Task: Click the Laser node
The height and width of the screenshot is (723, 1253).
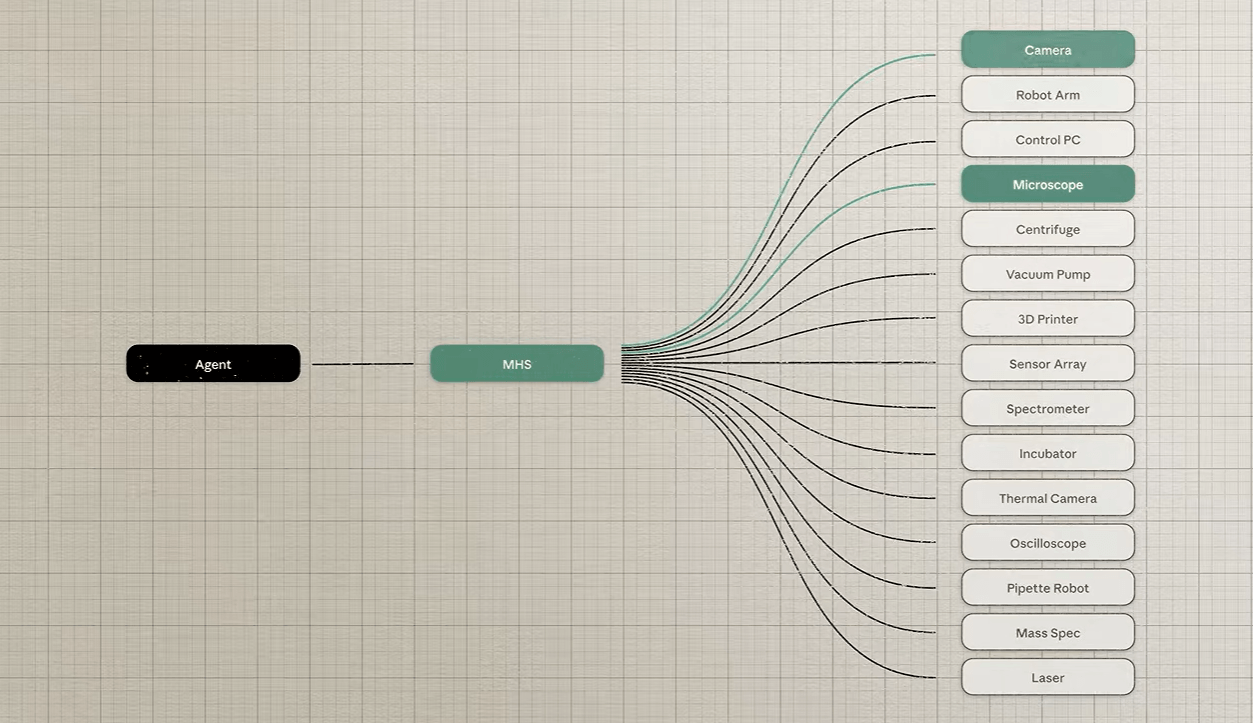Action: click(1048, 677)
